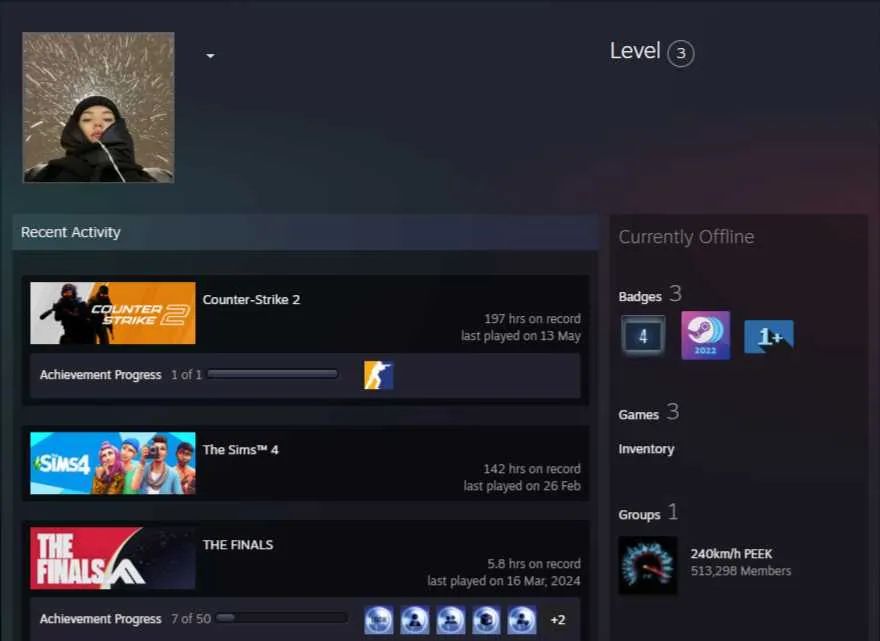Screen dimensions: 880x641
Task: Click the cube-shaped THE FINALS achievement icon
Action: click(487, 620)
